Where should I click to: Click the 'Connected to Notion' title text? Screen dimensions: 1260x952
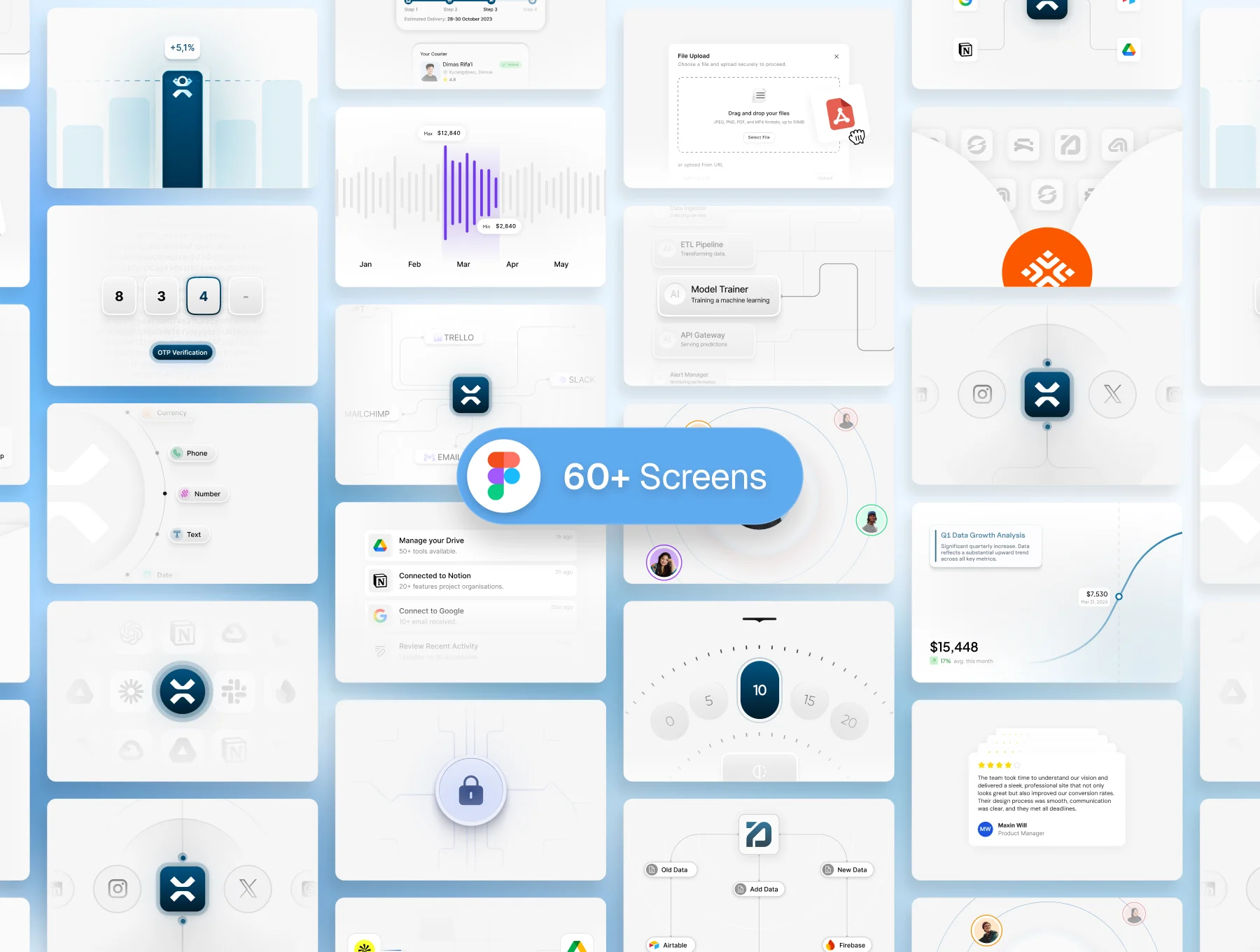[435, 576]
